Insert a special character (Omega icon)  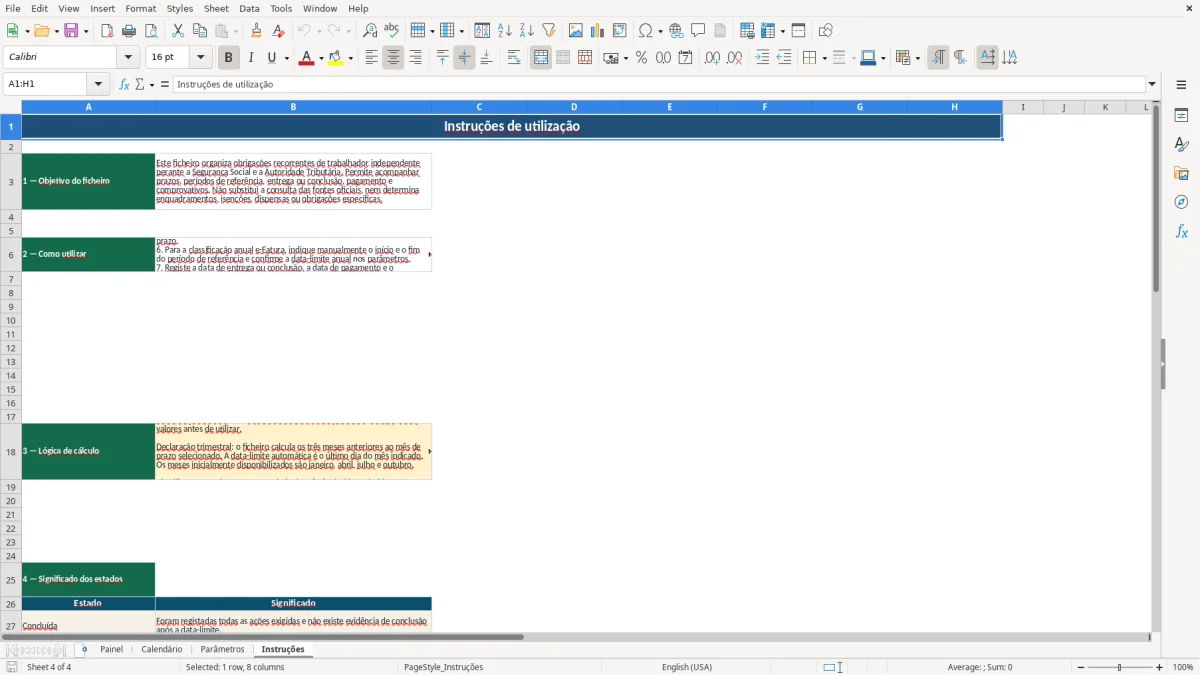click(645, 31)
